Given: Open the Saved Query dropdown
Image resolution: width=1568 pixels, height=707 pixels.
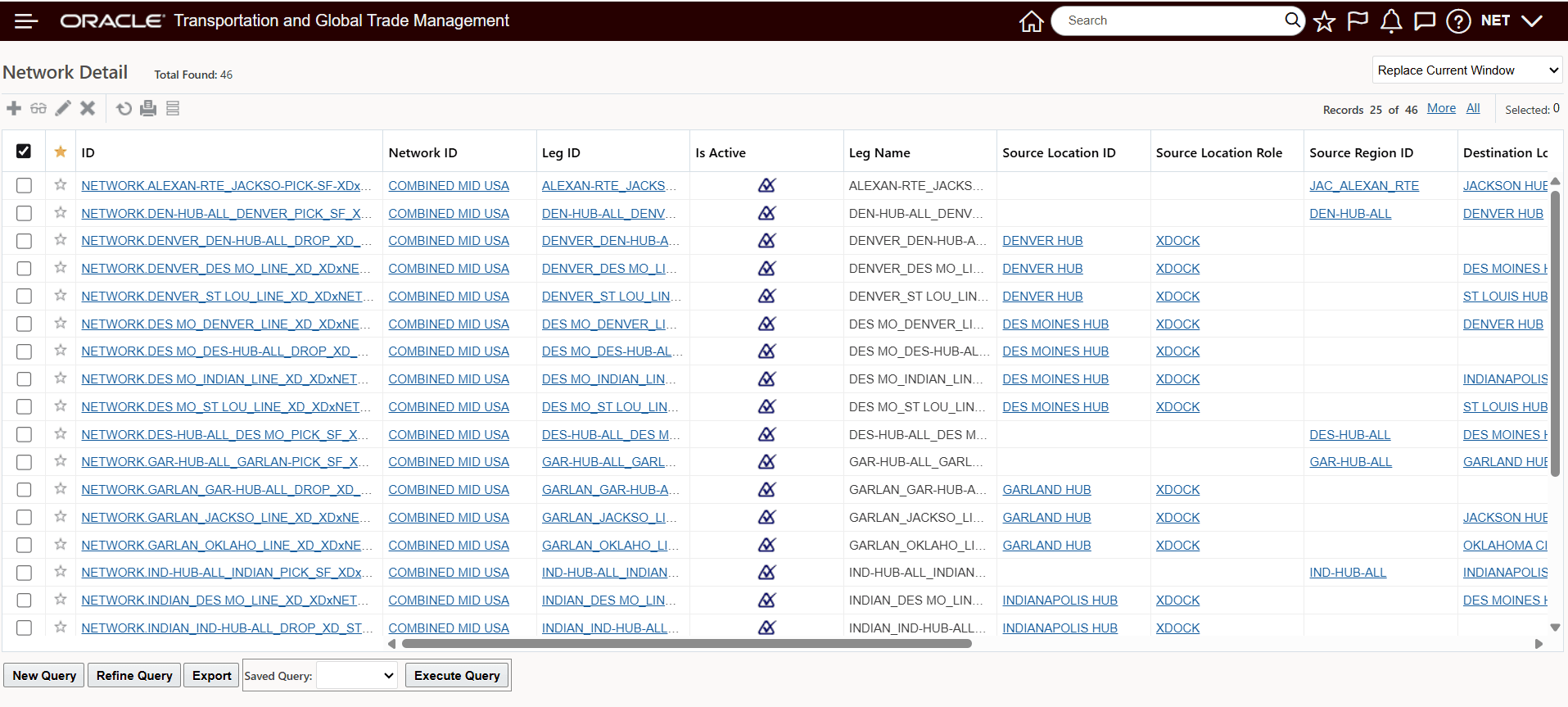Looking at the screenshot, I should point(357,676).
